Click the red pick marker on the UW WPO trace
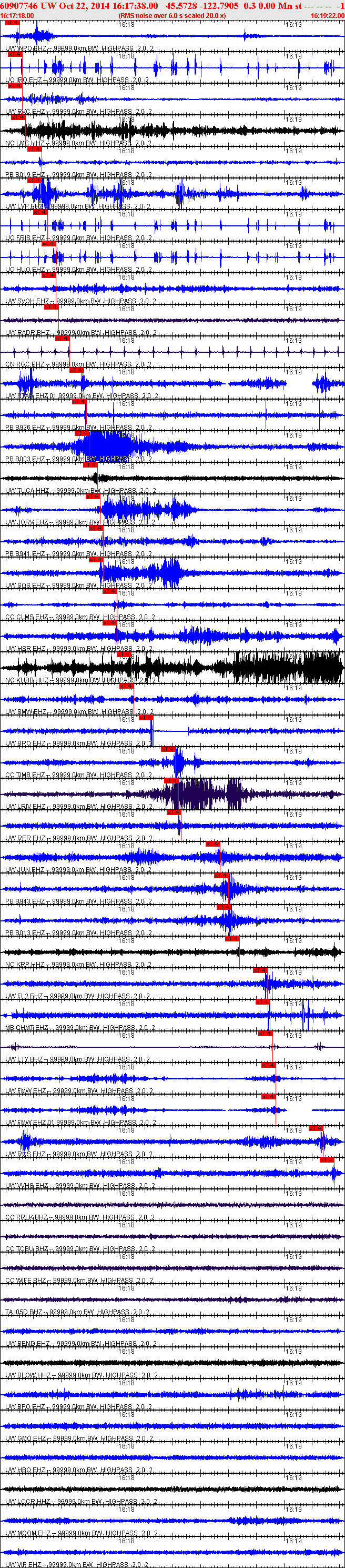 (12, 23)
